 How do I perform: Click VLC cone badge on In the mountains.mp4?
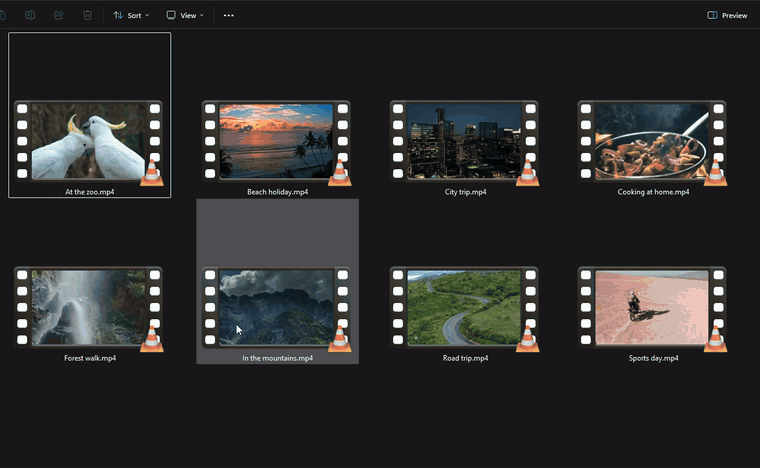click(340, 339)
